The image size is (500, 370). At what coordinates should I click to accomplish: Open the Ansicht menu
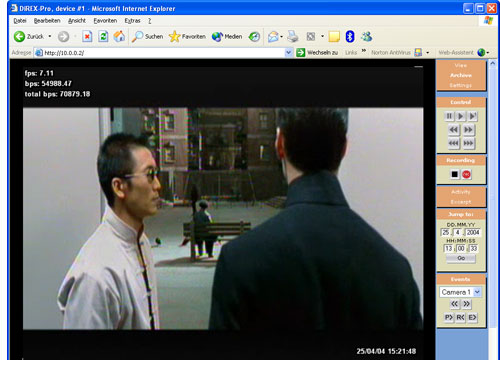[x=77, y=21]
